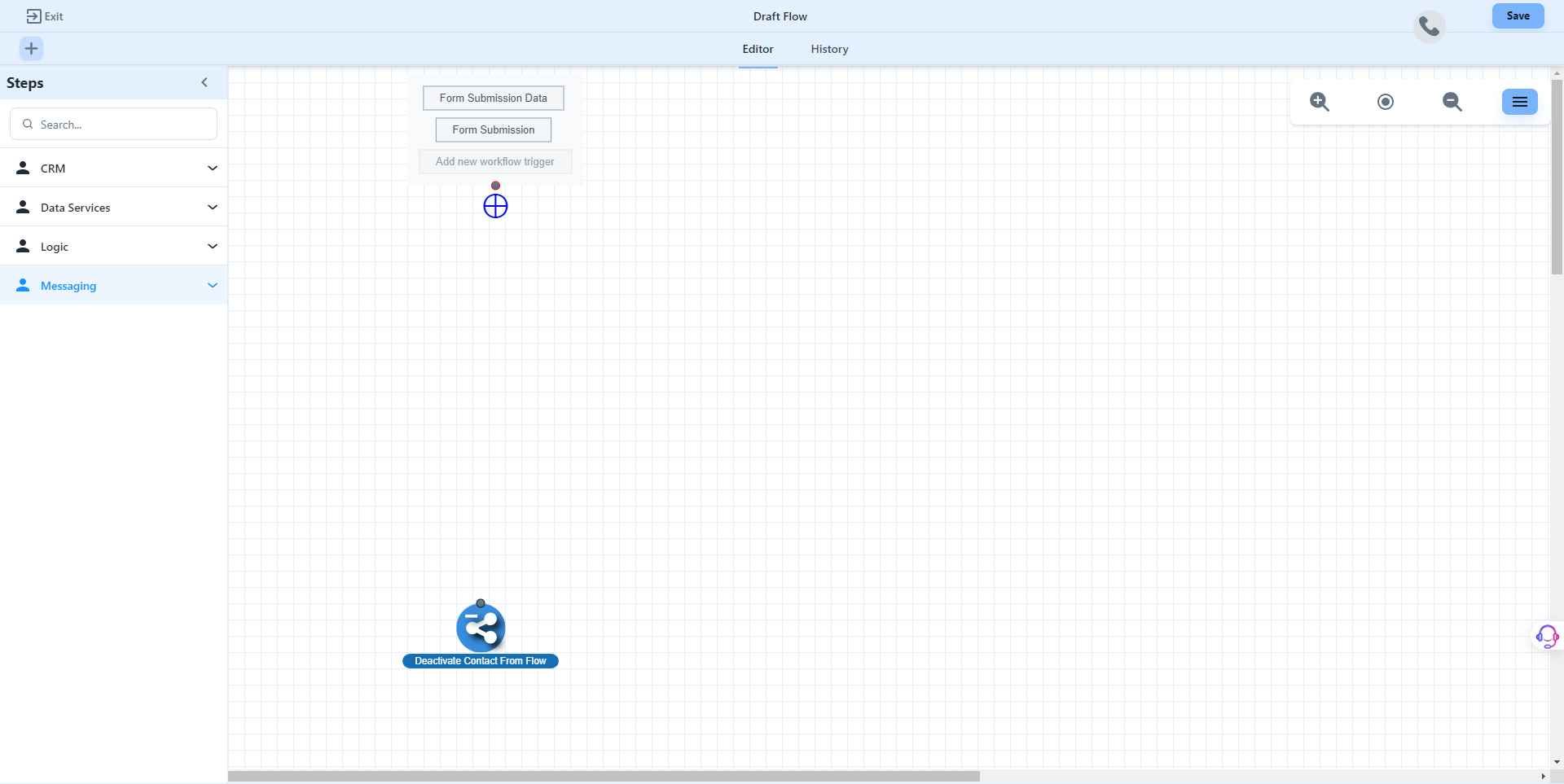Click the horizontal scrollbar thumb
This screenshot has height=784, width=1564.
(604, 777)
